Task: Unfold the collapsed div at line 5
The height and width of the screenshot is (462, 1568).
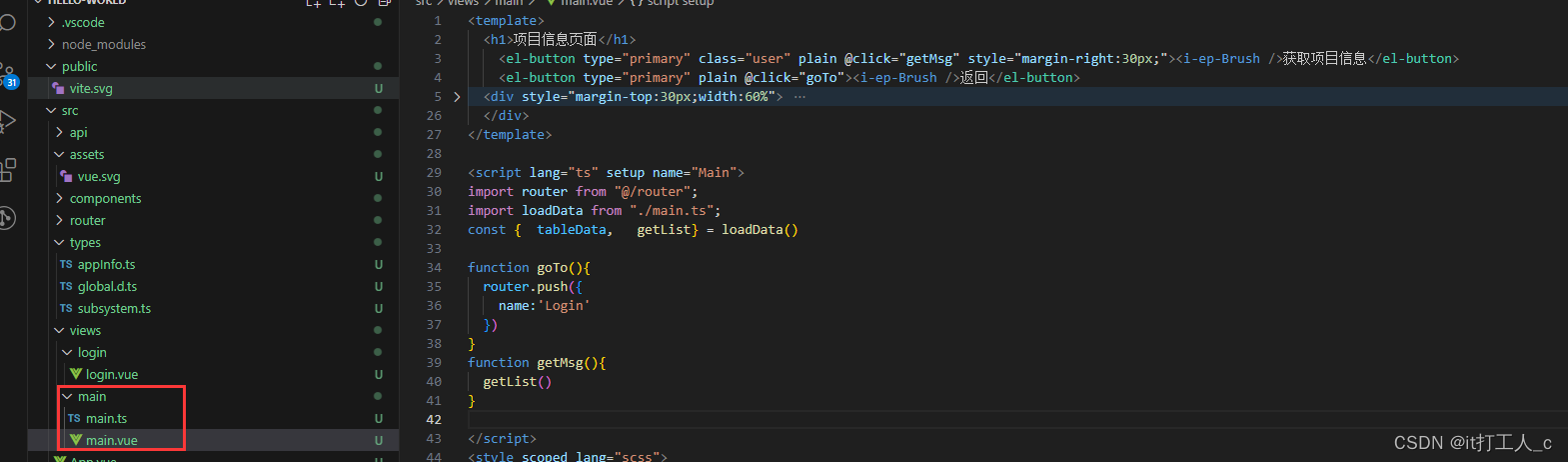Action: coord(457,97)
